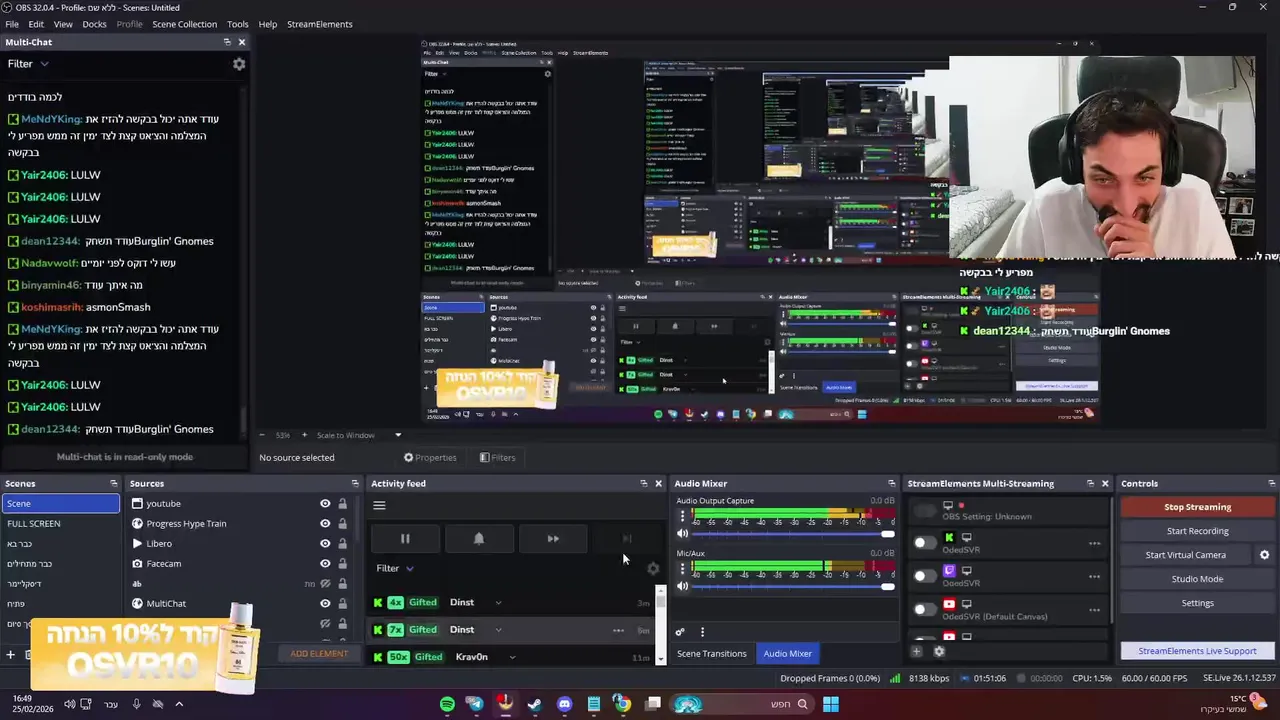
Task: Open Audio Mixer menu dots beside gears
Action: [x=702, y=632]
